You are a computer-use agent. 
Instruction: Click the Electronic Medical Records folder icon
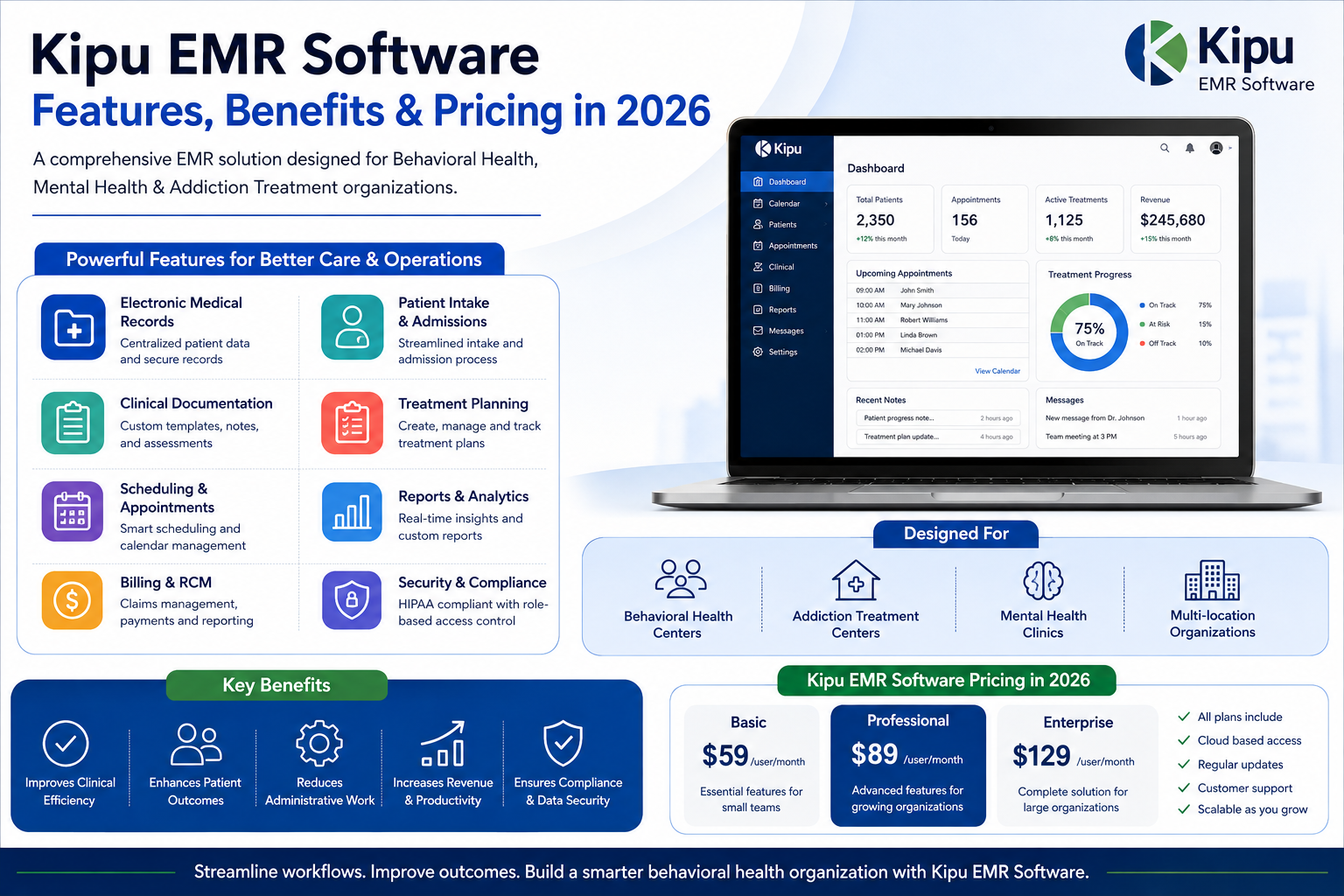[x=73, y=328]
